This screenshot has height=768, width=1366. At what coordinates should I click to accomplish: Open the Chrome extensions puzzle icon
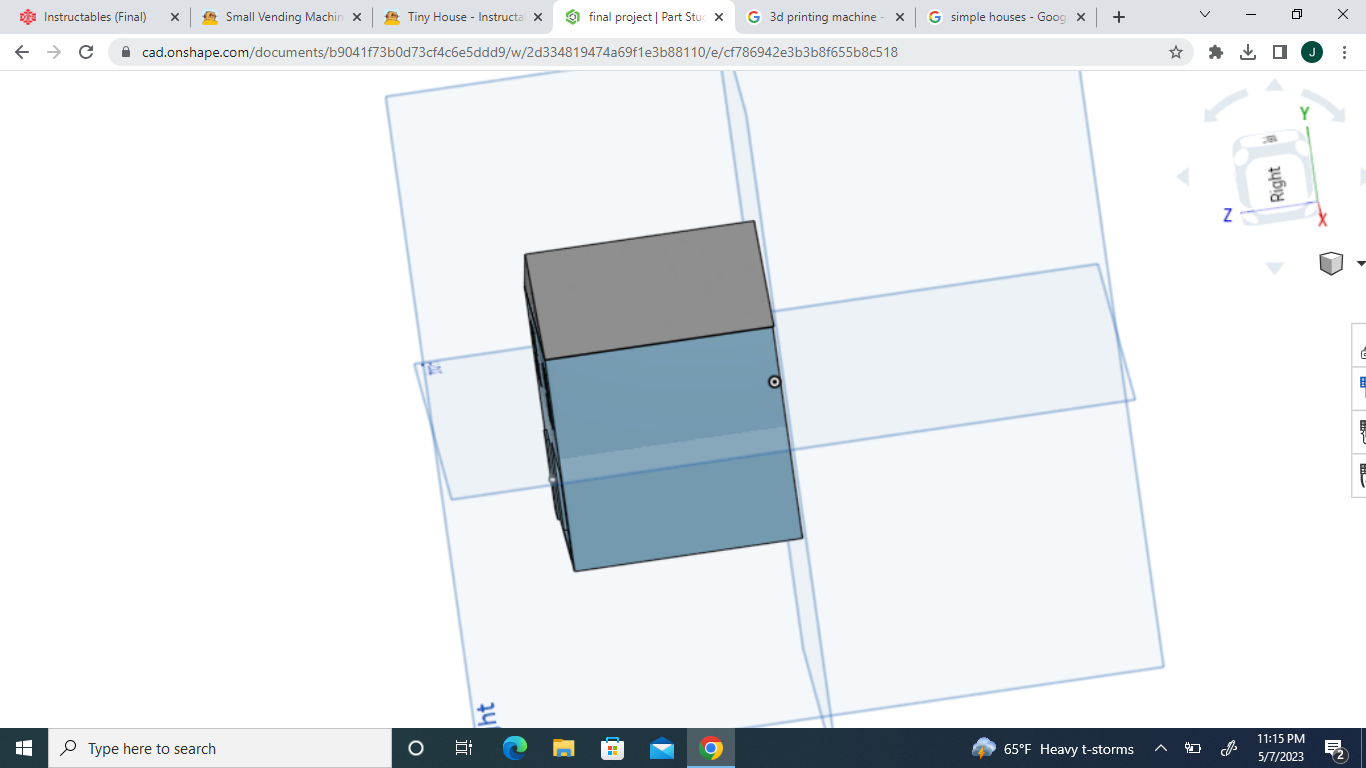point(1215,51)
